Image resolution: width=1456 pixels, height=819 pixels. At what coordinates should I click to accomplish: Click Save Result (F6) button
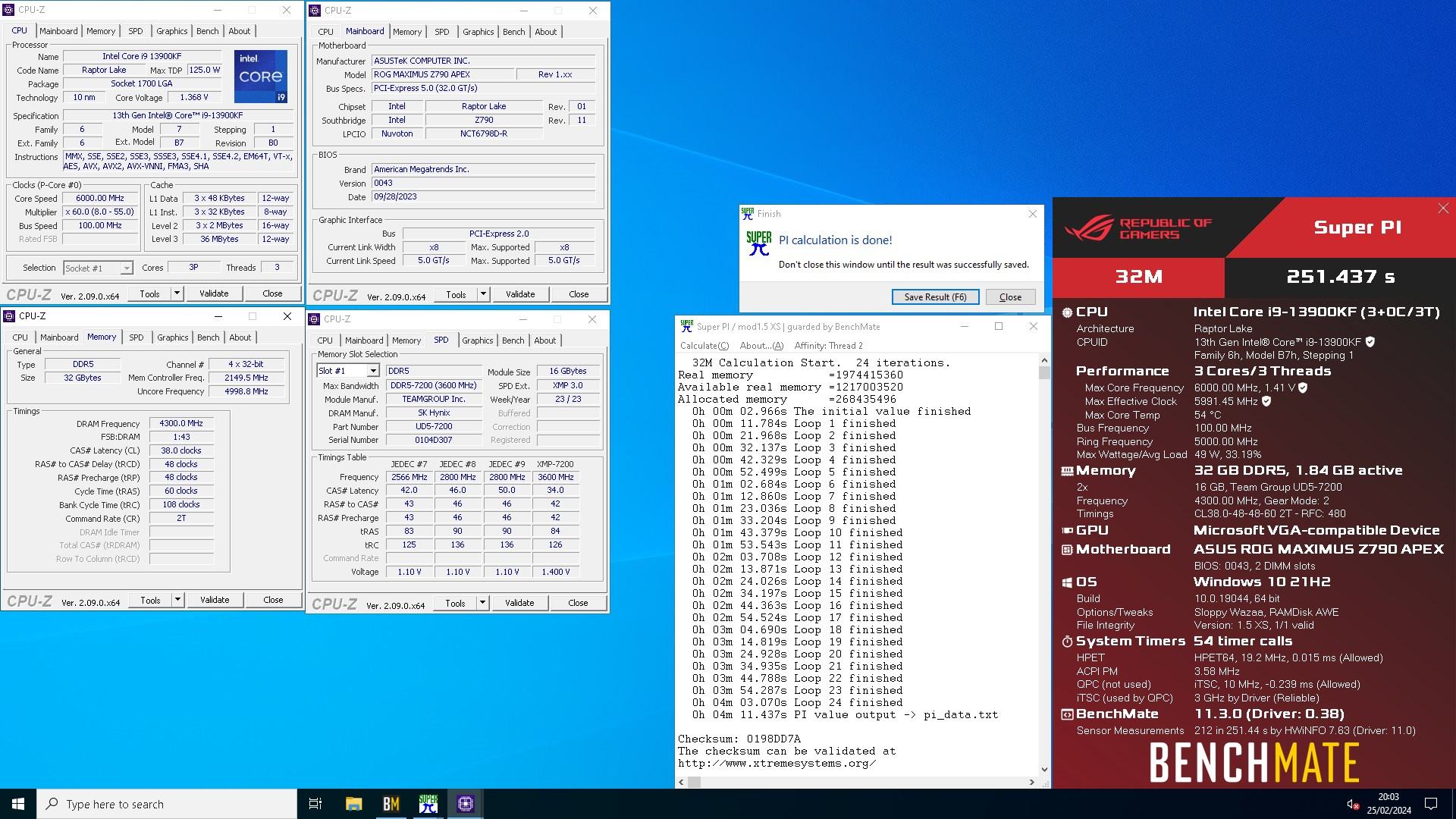coord(935,297)
